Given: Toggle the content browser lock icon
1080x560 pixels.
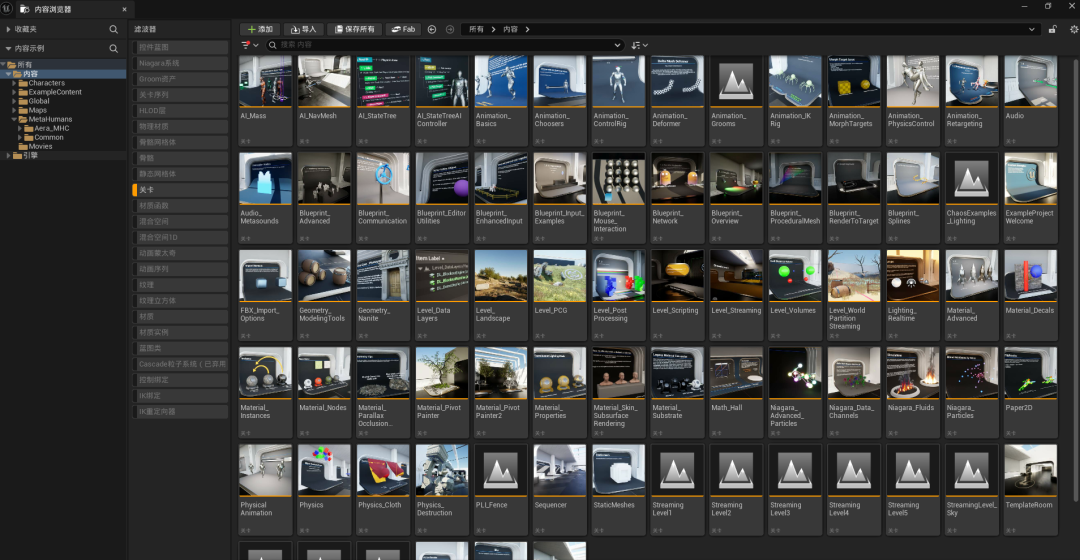Looking at the screenshot, I should (x=1052, y=30).
